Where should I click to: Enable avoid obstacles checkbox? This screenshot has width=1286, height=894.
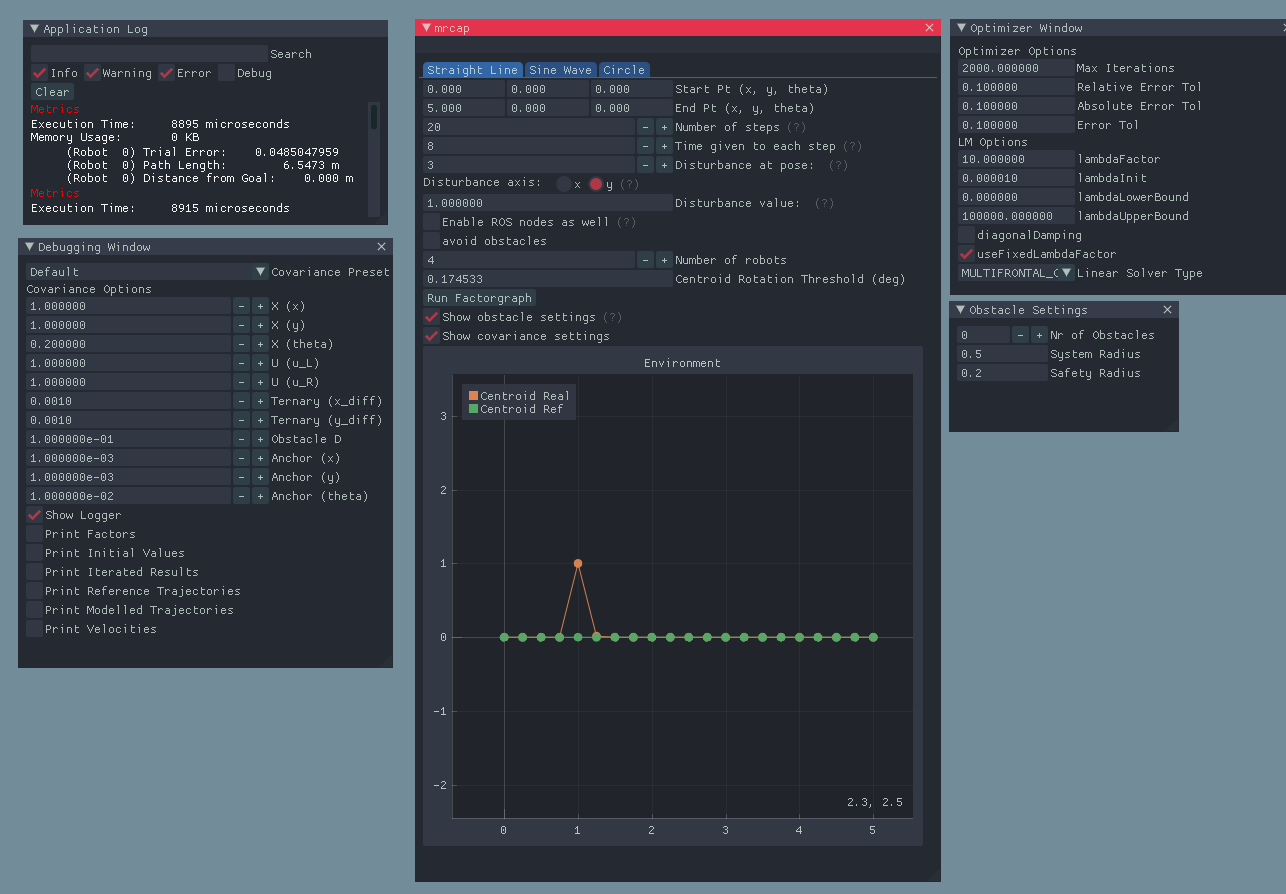point(431,241)
